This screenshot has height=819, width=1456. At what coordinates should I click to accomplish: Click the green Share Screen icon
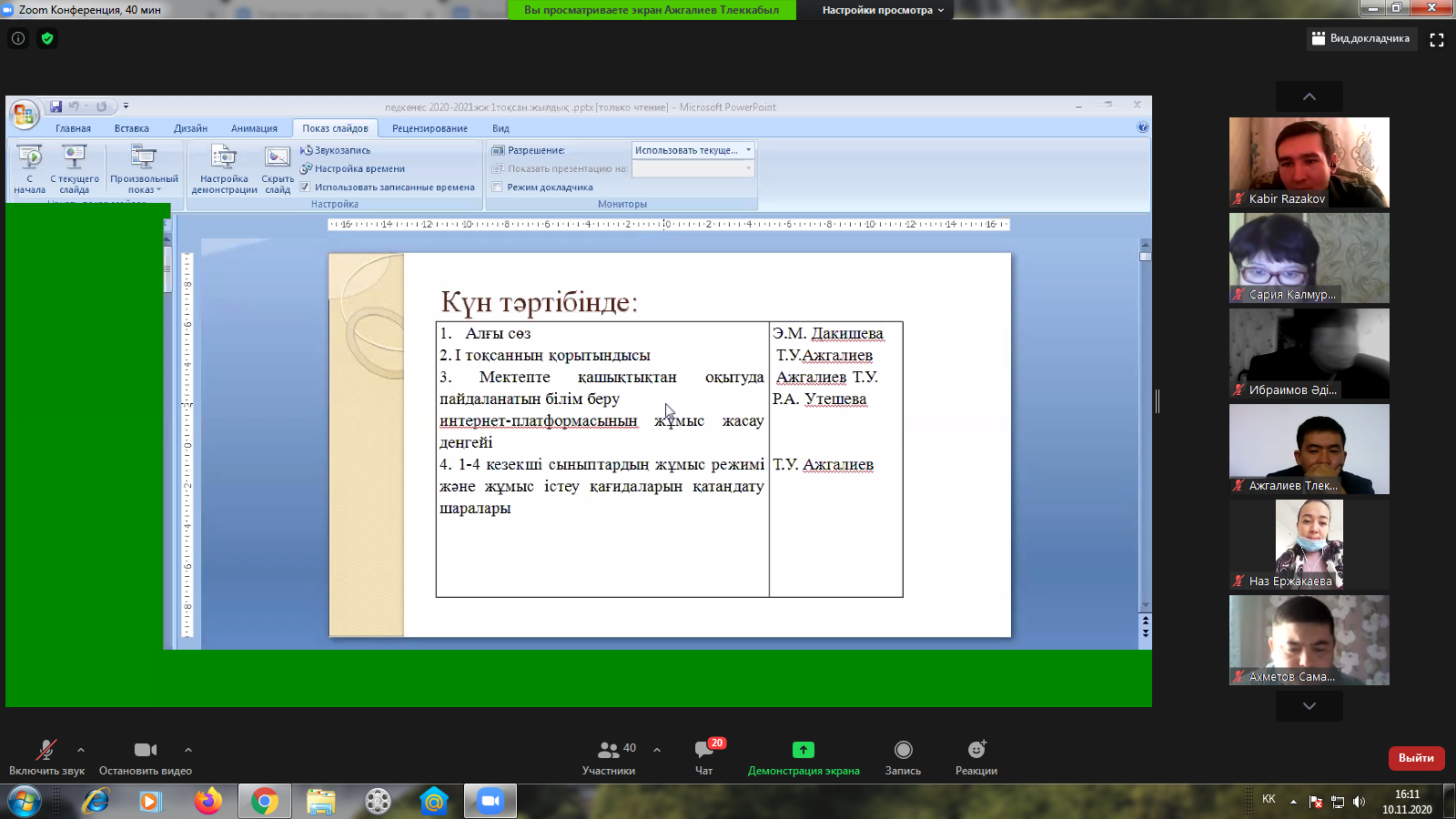click(803, 750)
